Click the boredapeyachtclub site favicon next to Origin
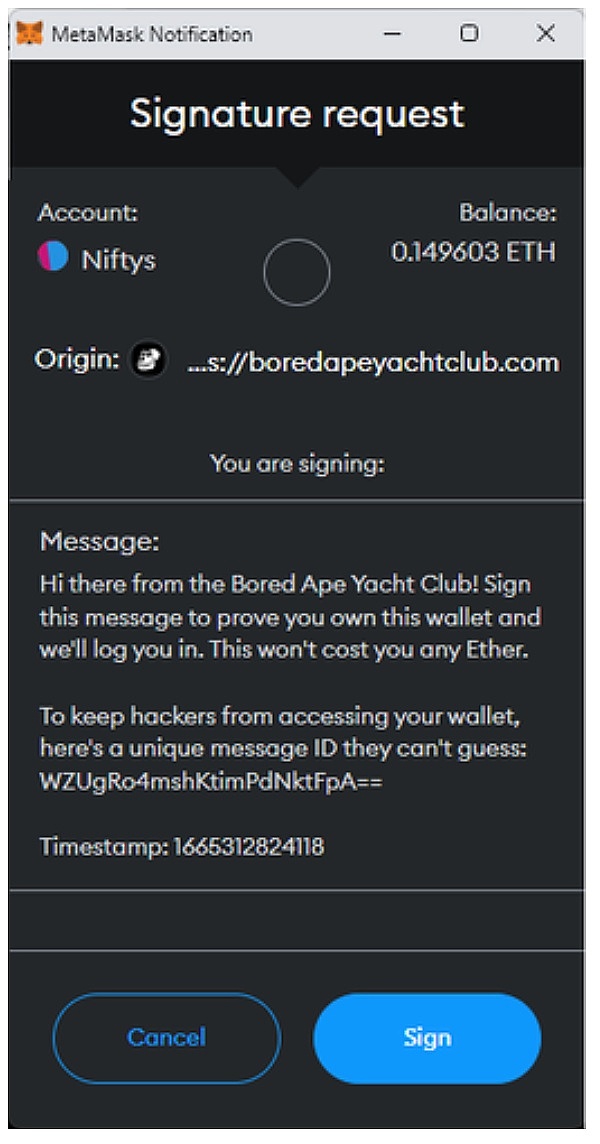This screenshot has height=1144, width=600. tap(148, 360)
